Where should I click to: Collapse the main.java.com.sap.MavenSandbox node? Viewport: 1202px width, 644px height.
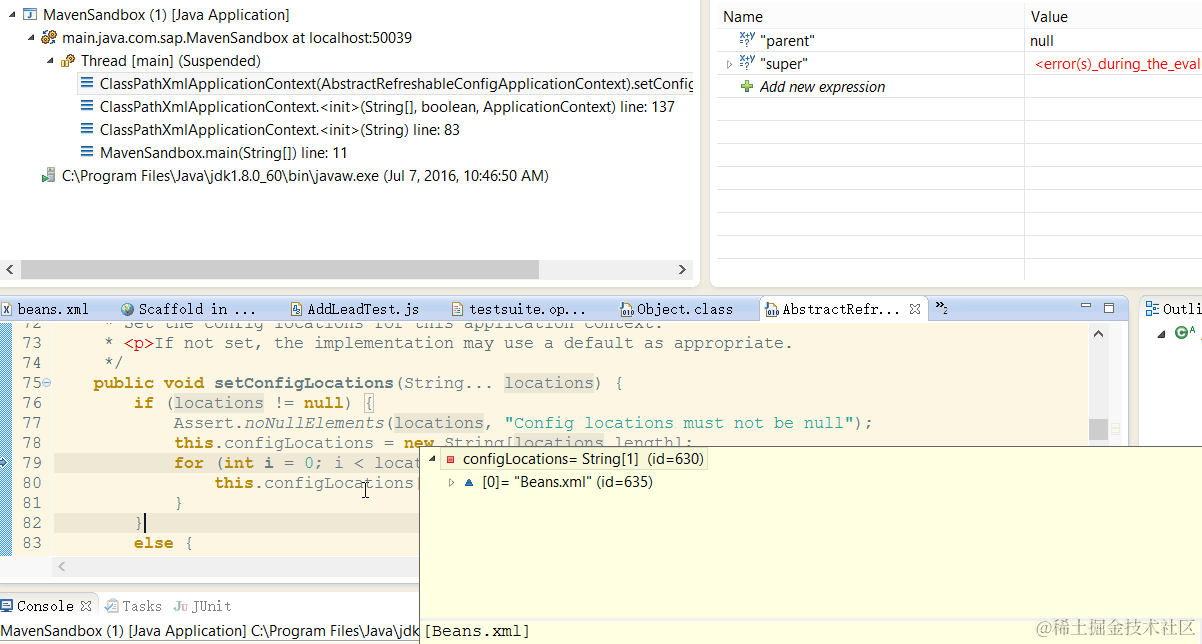tap(31, 38)
